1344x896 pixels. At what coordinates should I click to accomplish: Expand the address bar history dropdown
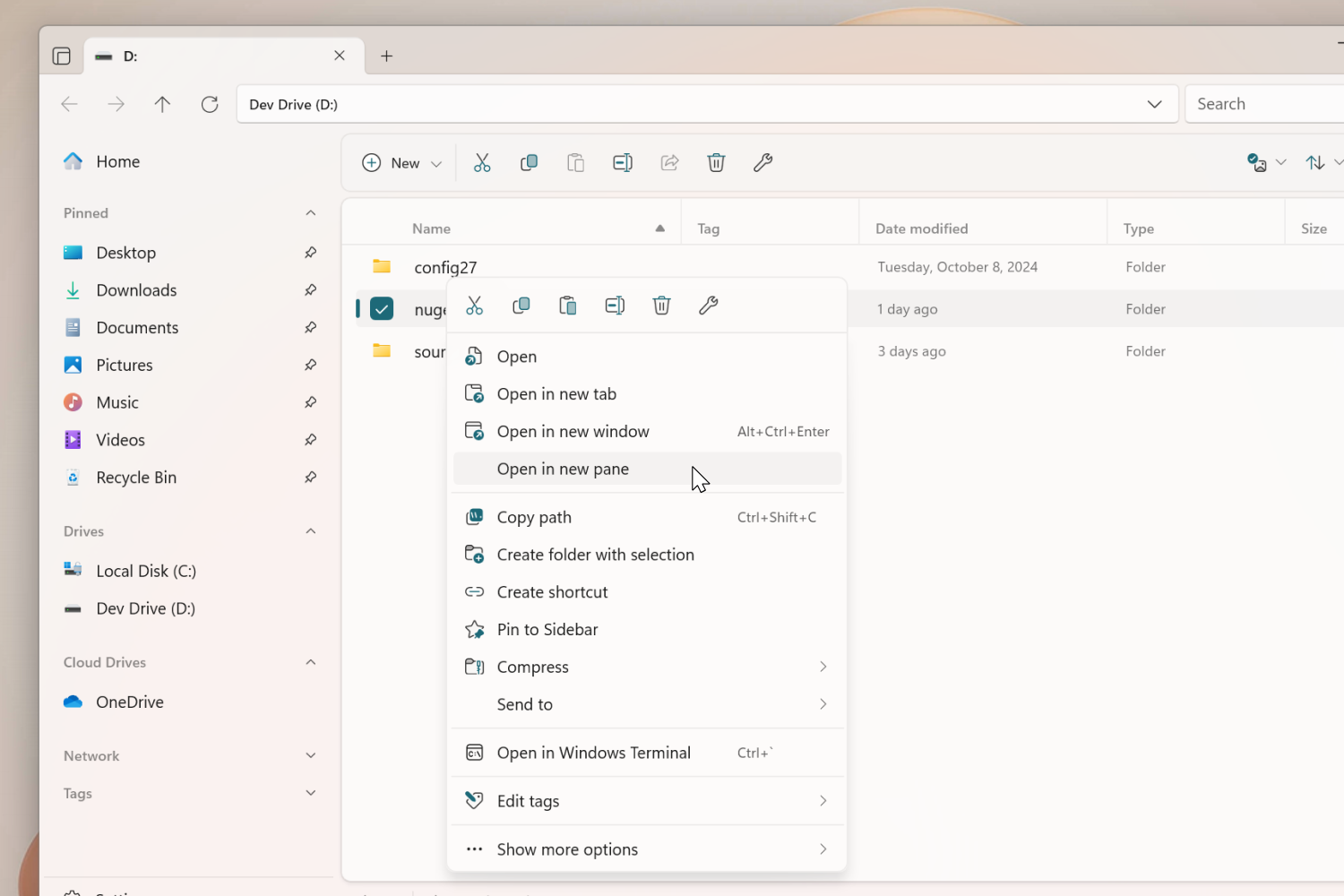point(1155,104)
